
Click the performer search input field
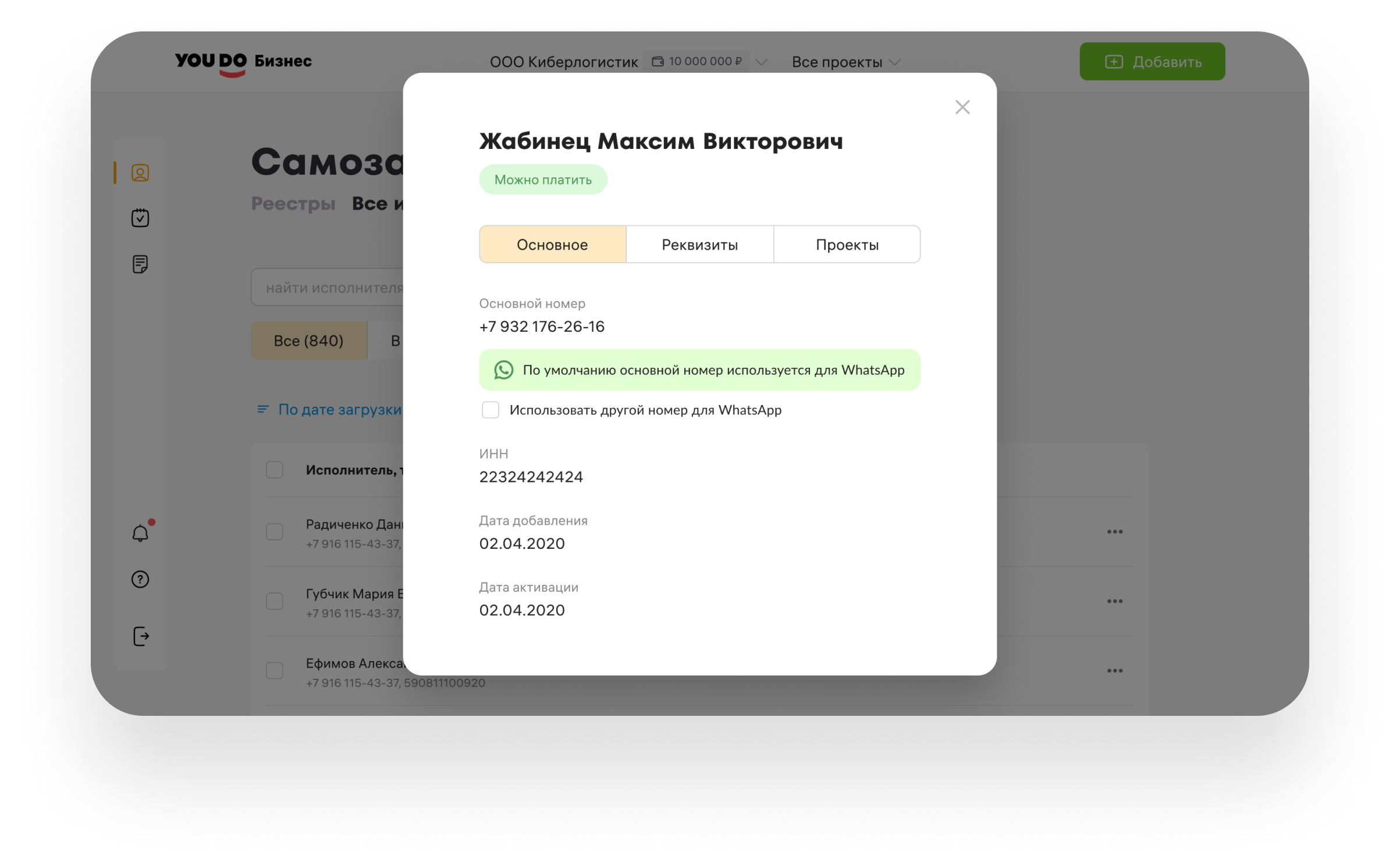[332, 286]
